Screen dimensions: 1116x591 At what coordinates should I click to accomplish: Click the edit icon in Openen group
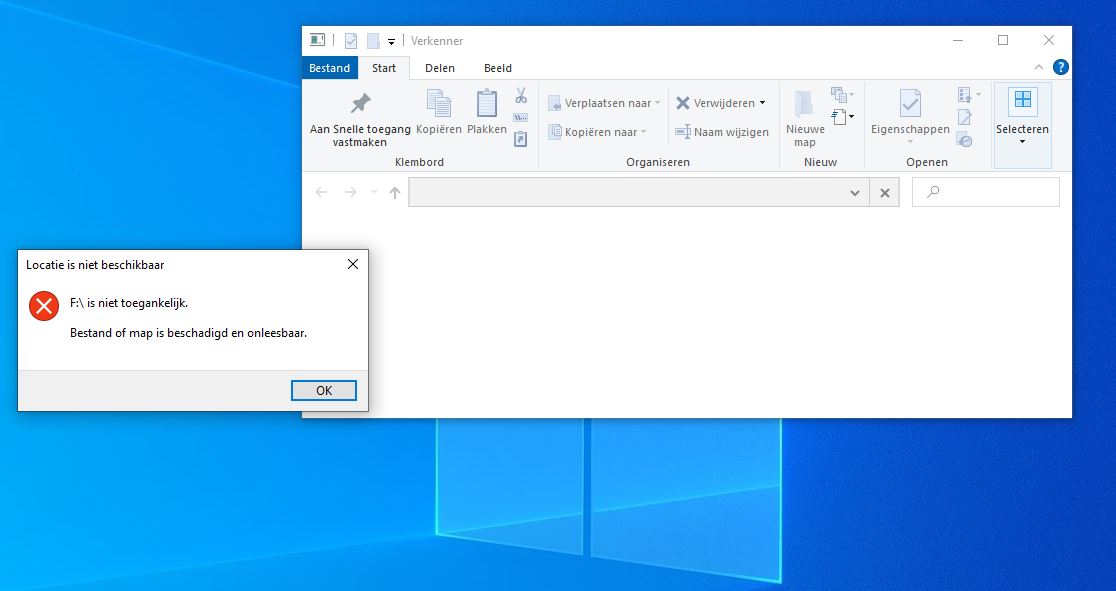click(965, 117)
